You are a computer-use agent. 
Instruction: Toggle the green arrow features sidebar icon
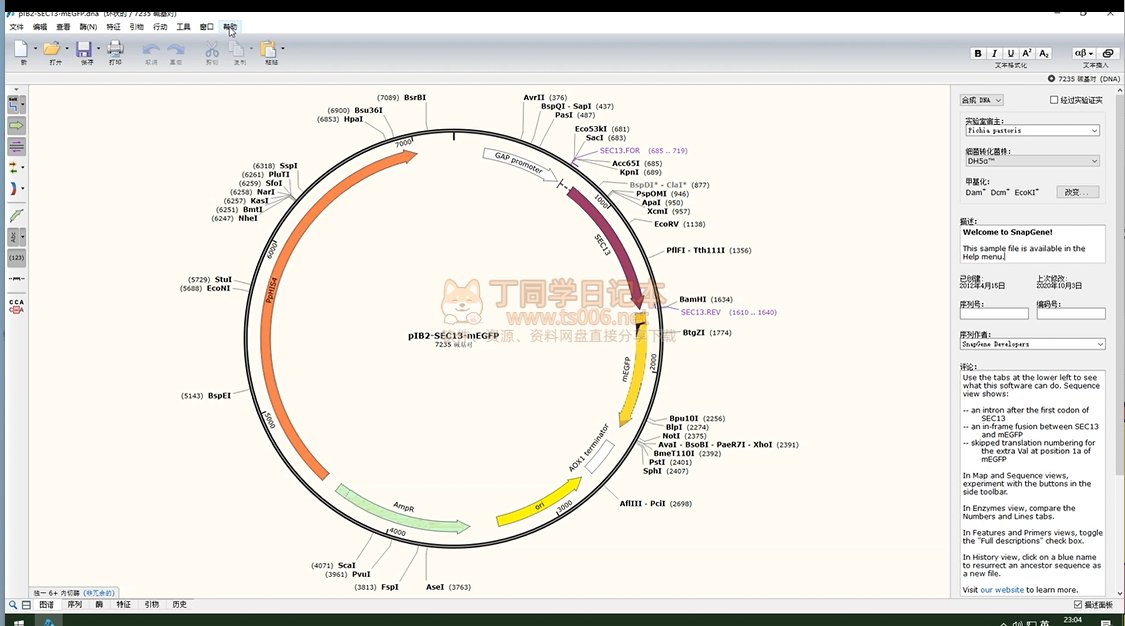tap(17, 125)
